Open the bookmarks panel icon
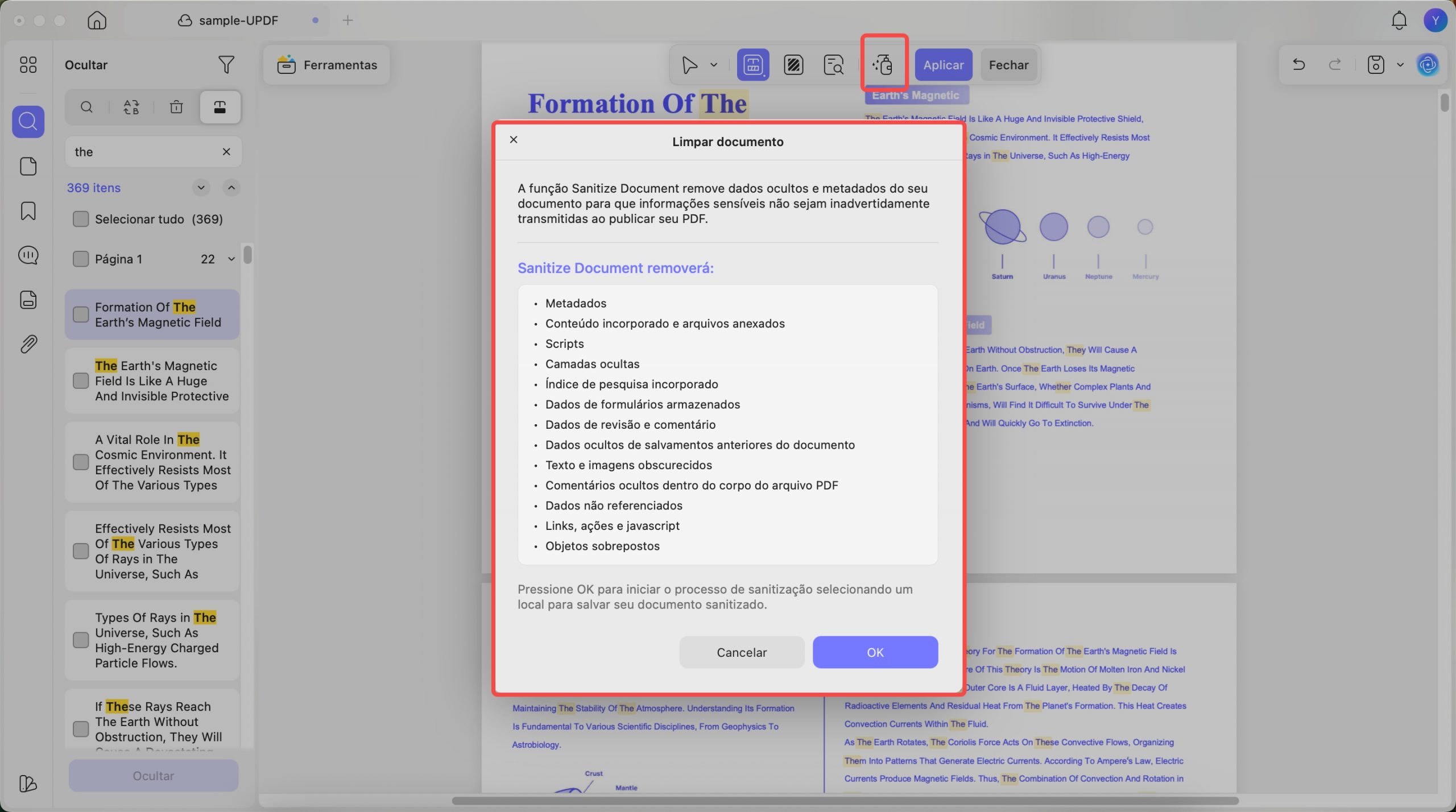 click(x=28, y=211)
